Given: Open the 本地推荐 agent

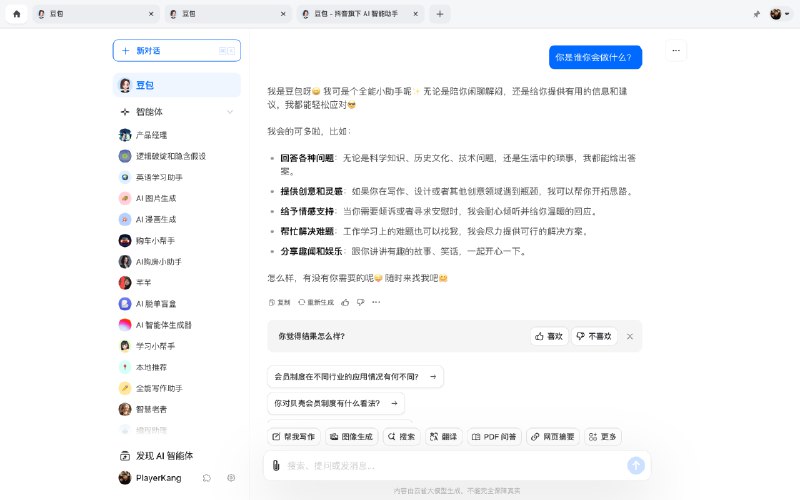Looking at the screenshot, I should click(177, 367).
